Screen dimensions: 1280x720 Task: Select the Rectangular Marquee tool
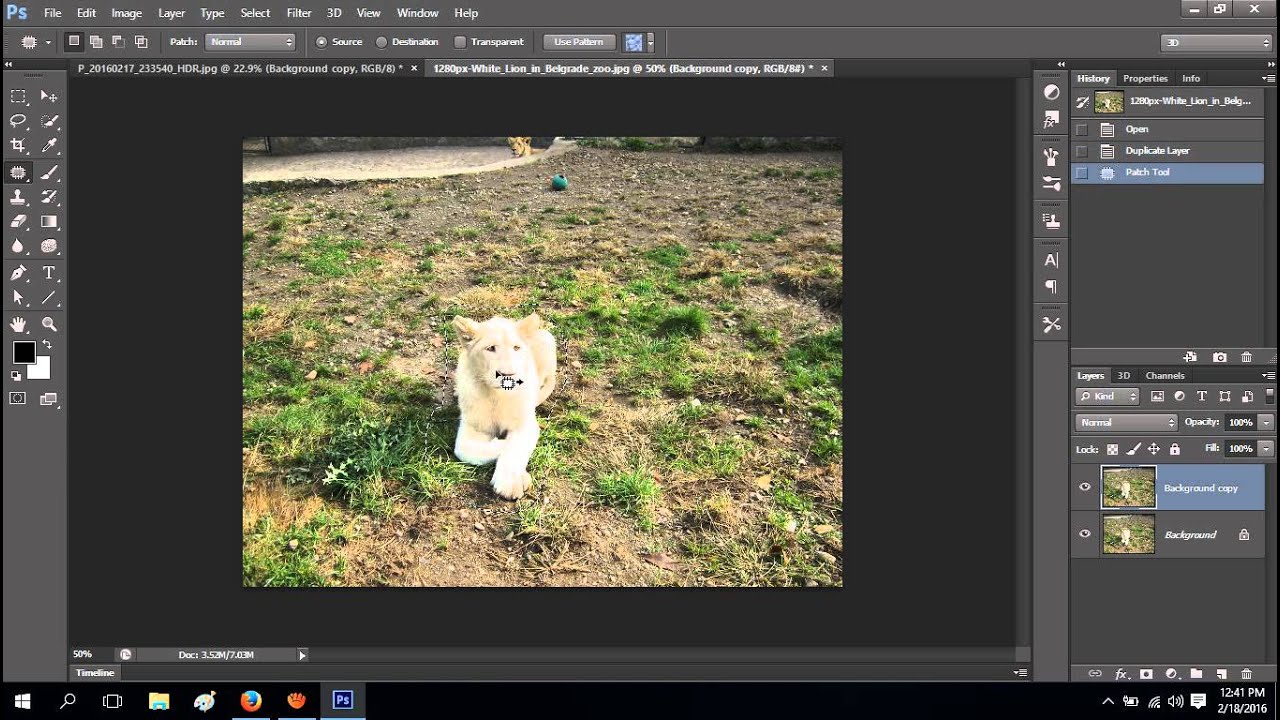(x=18, y=96)
